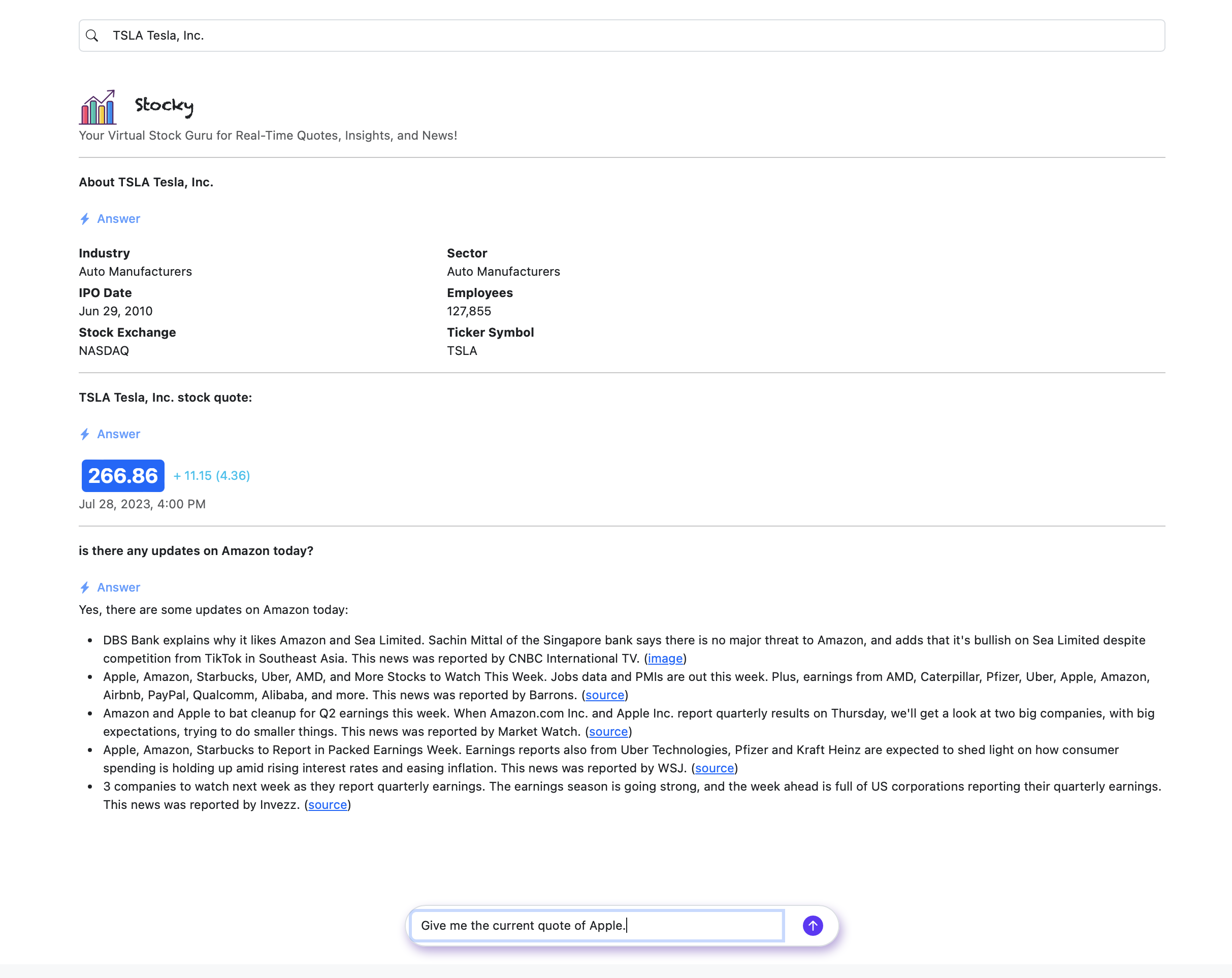Click the Answer label above the price
The height and width of the screenshot is (978, 1232).
click(118, 434)
